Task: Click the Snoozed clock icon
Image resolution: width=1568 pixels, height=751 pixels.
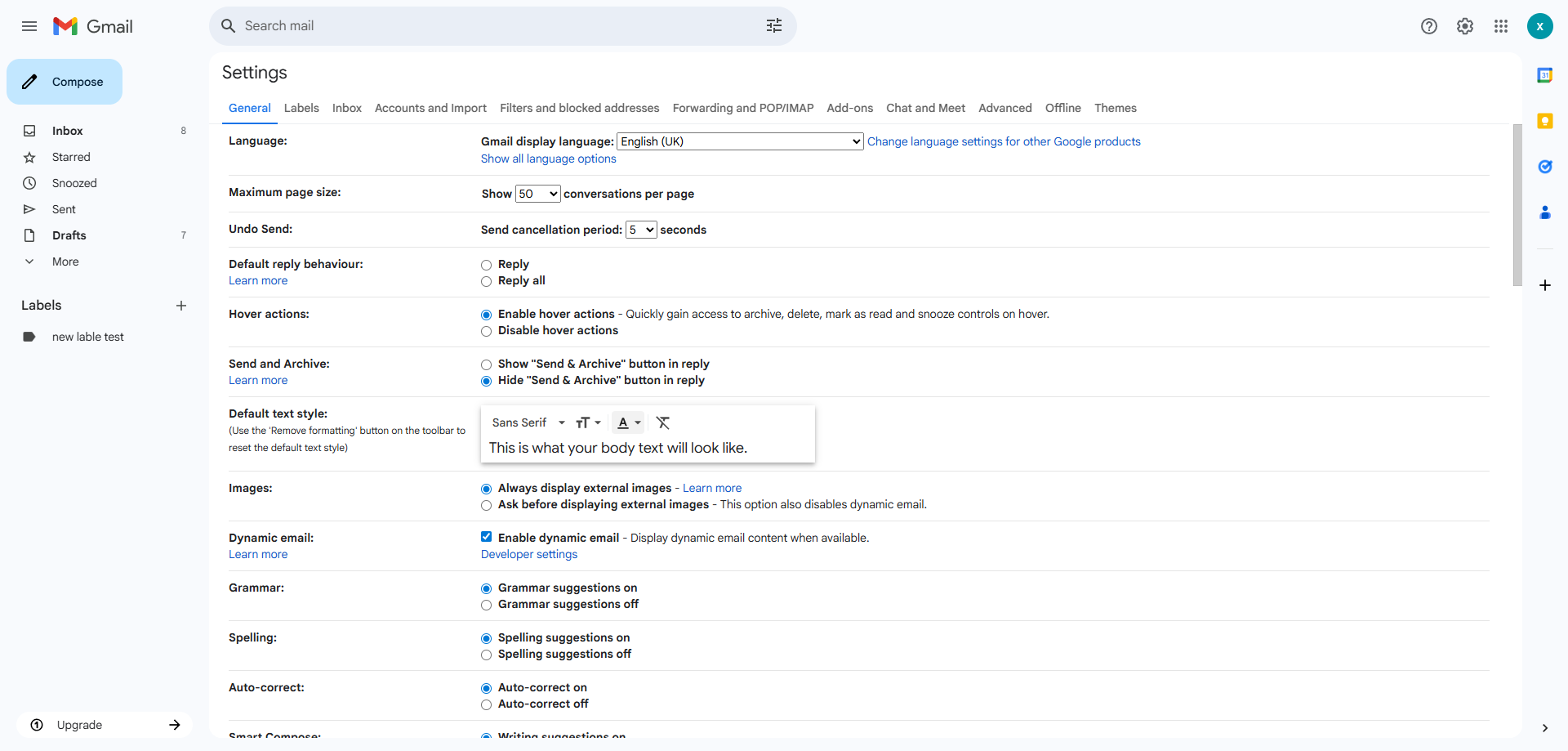Action: pos(29,183)
